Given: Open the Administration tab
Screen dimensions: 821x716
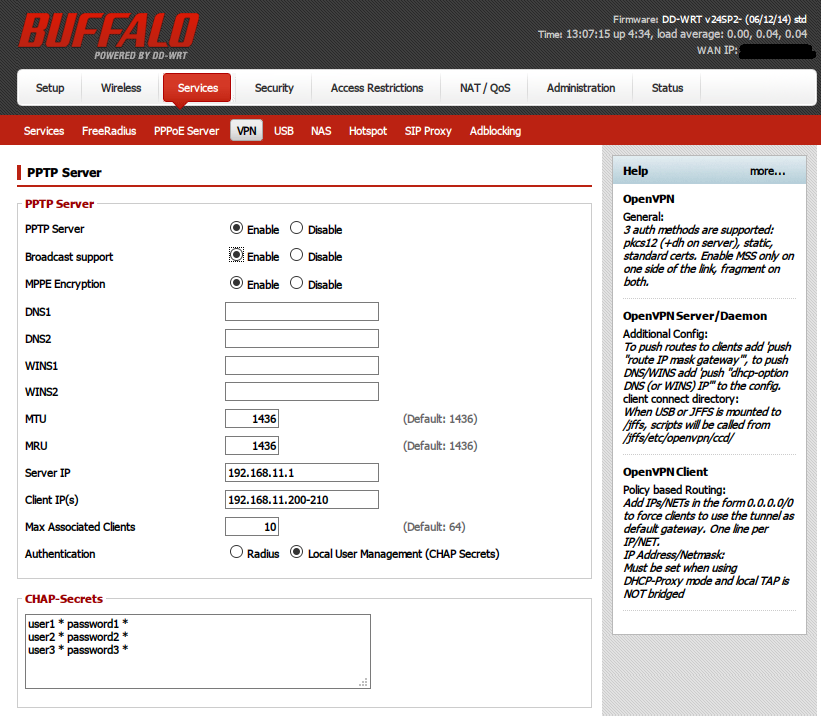Looking at the screenshot, I should coord(581,88).
